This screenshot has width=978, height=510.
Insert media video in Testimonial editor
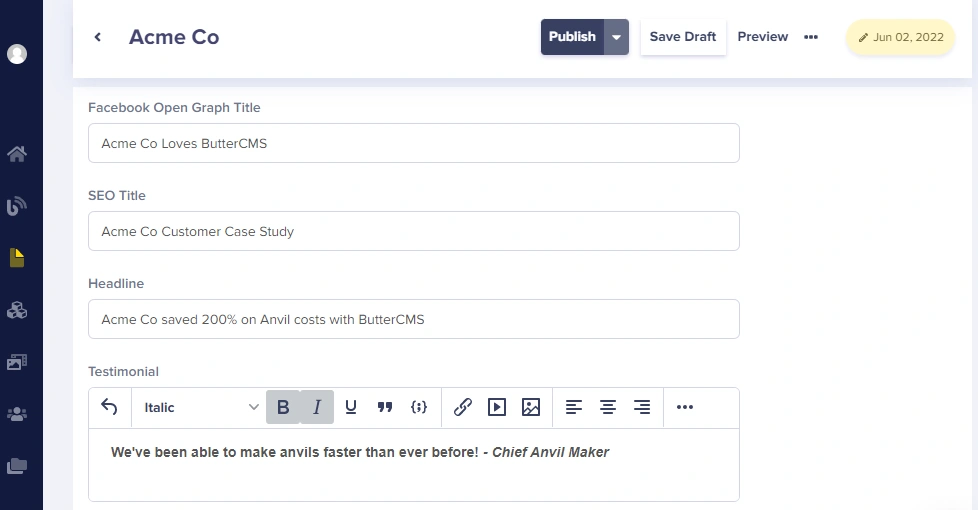497,407
